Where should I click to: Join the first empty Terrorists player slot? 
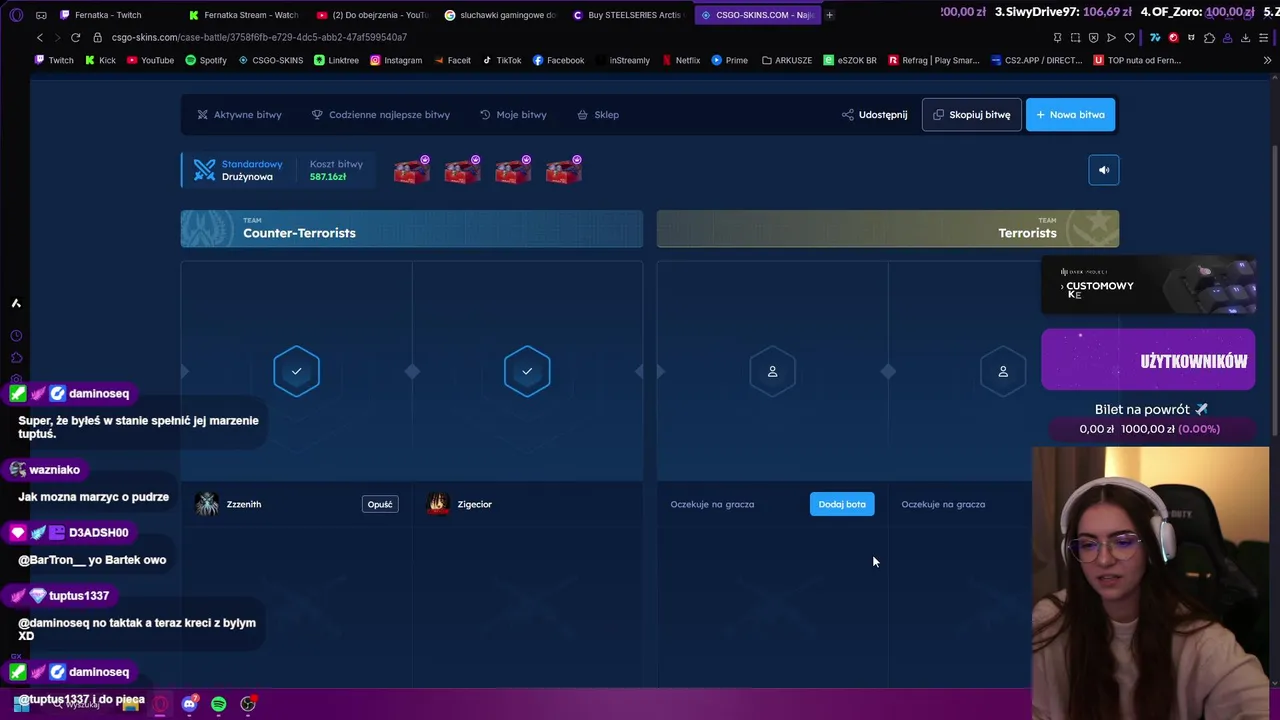[x=772, y=371]
